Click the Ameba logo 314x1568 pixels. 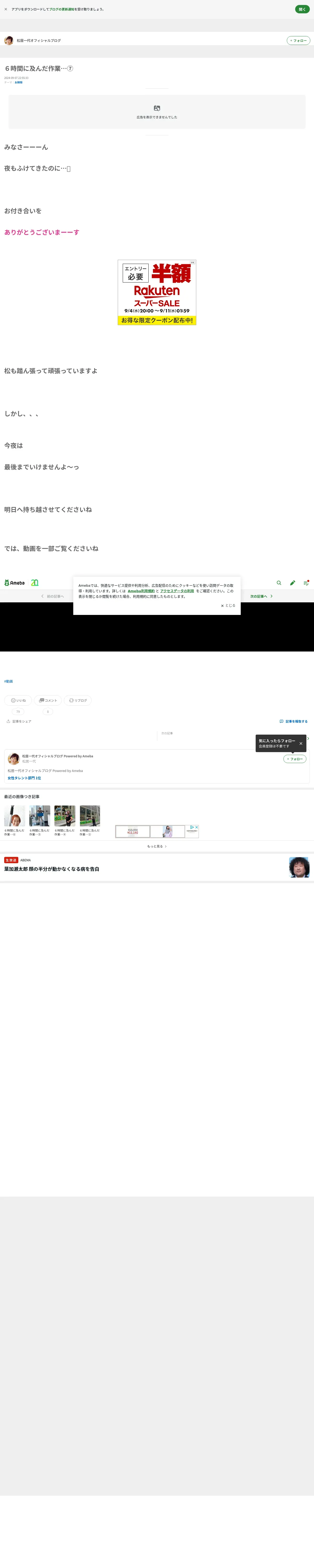pos(15,583)
